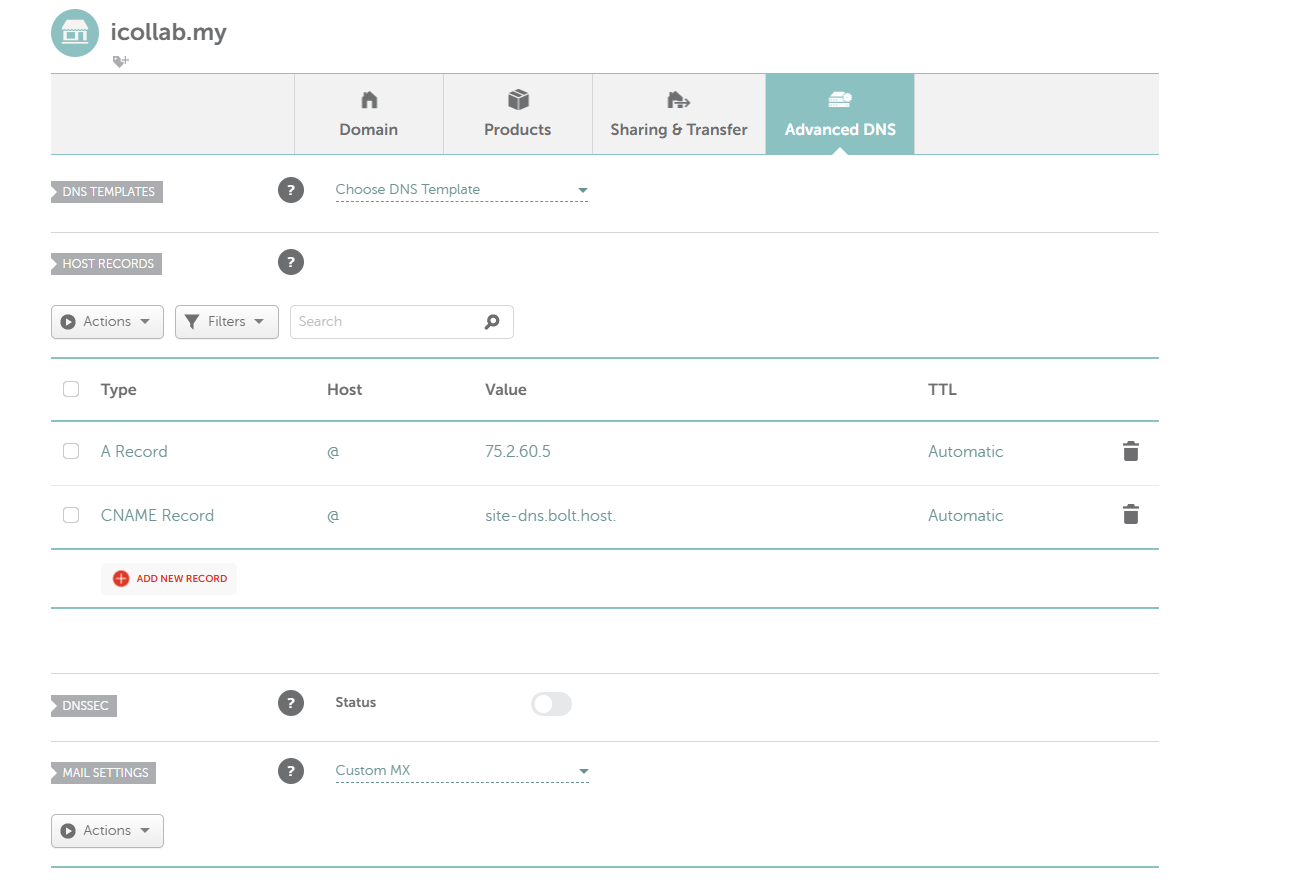Viewport: 1312px width, 886px height.
Task: Delete the CNAME Record trash icon
Action: point(1130,515)
